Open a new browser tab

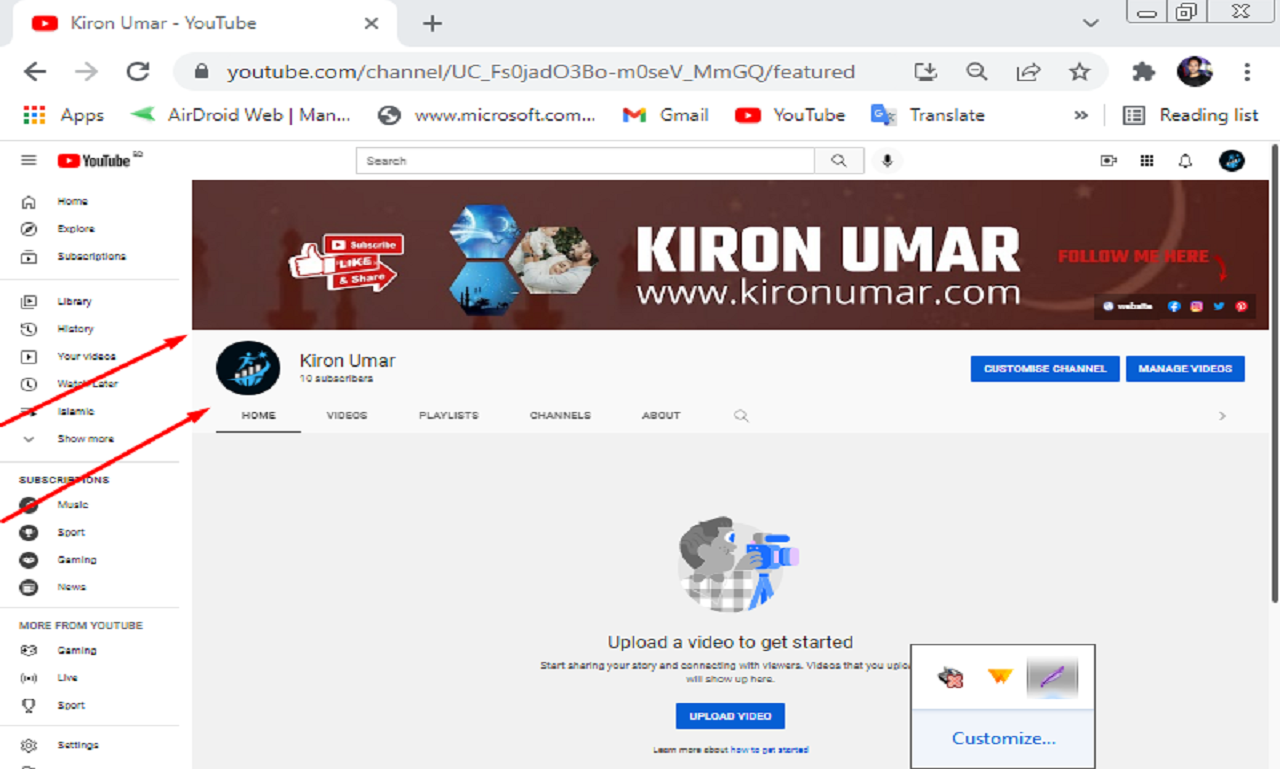pos(432,23)
